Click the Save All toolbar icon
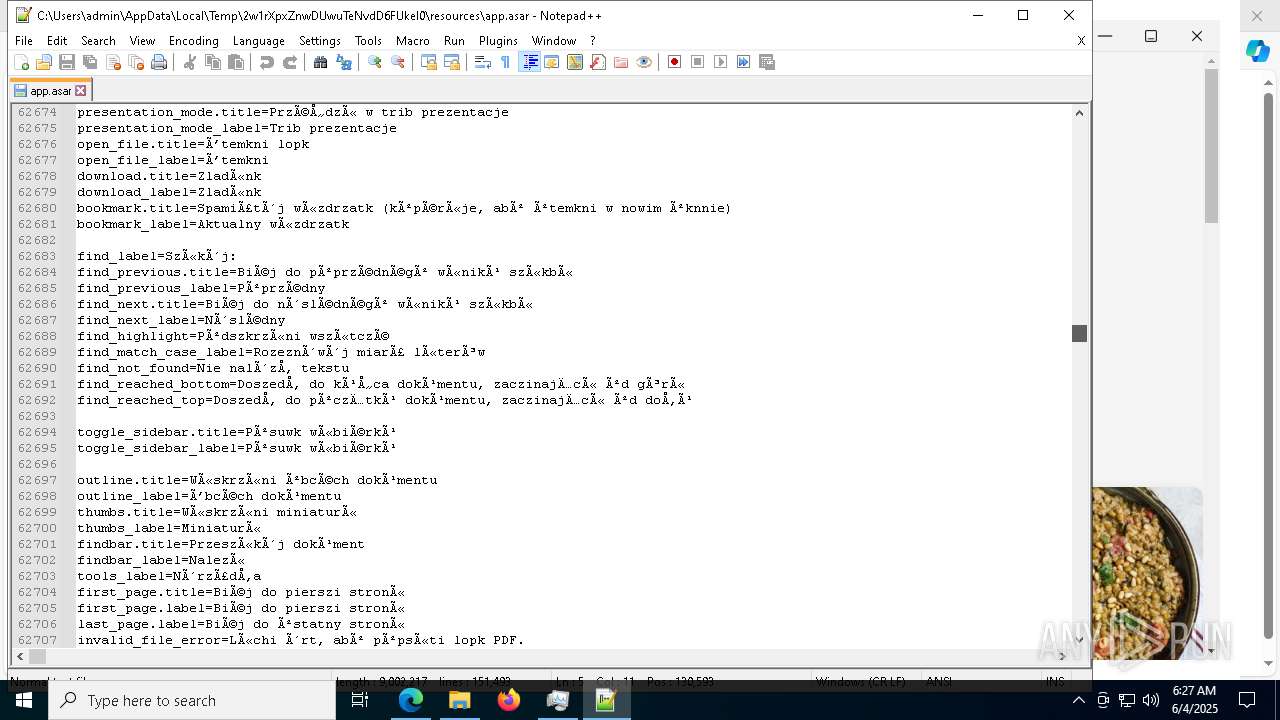The height and width of the screenshot is (720, 1280). (90, 62)
